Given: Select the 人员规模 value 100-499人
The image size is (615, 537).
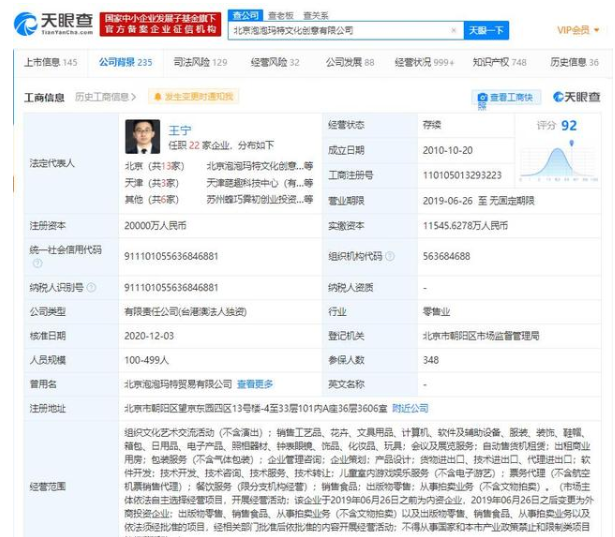Looking at the screenshot, I should (x=147, y=360).
